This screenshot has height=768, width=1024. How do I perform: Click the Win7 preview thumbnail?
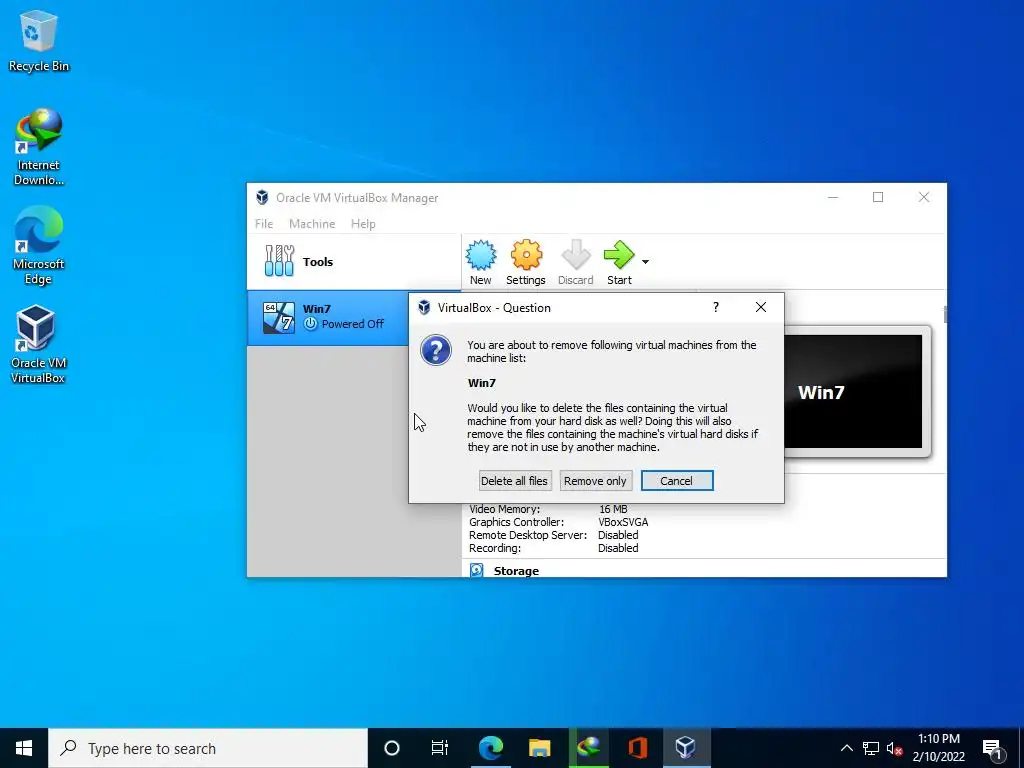pyautogui.click(x=852, y=391)
